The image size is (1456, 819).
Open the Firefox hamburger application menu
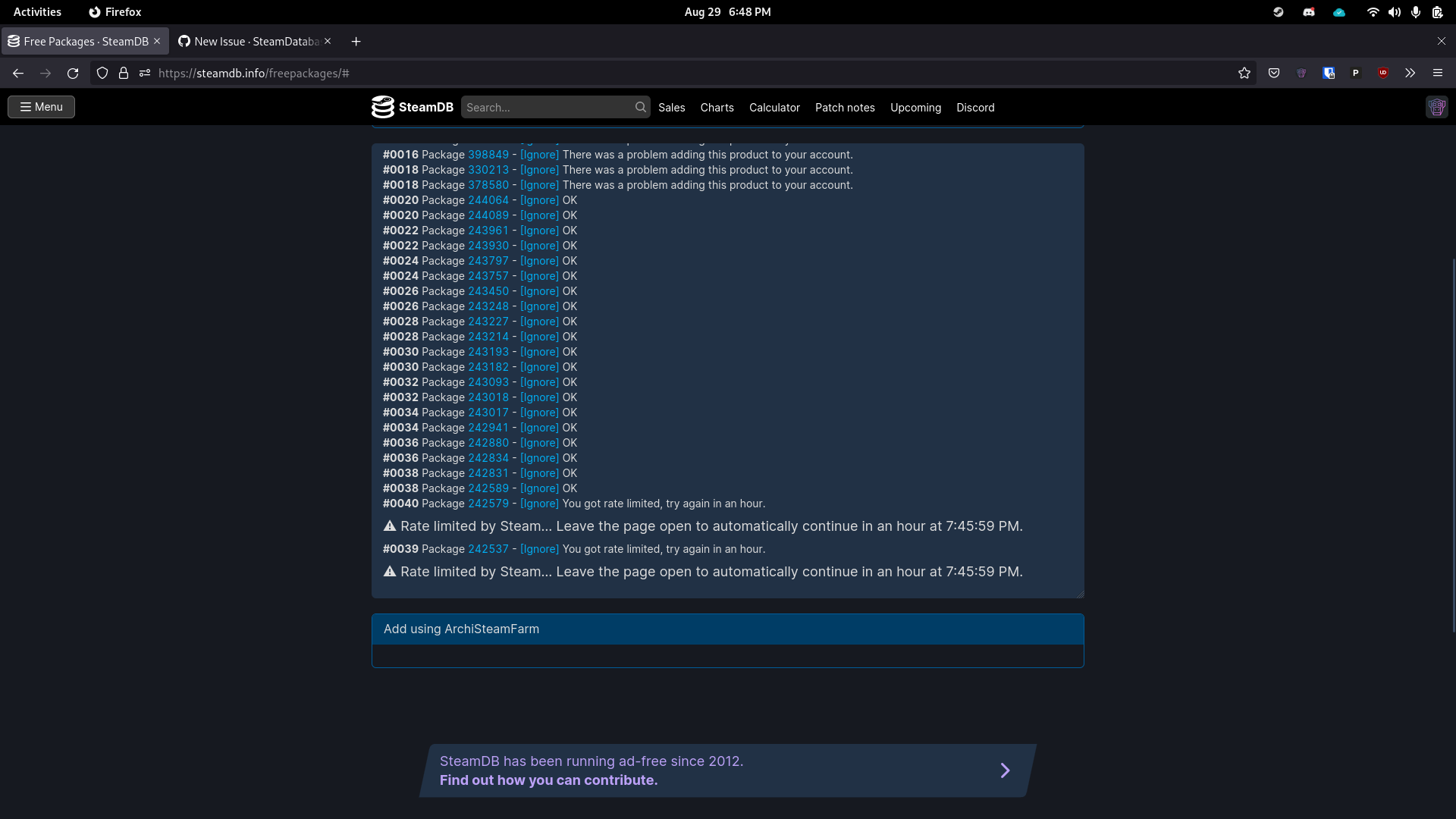[x=1438, y=73]
